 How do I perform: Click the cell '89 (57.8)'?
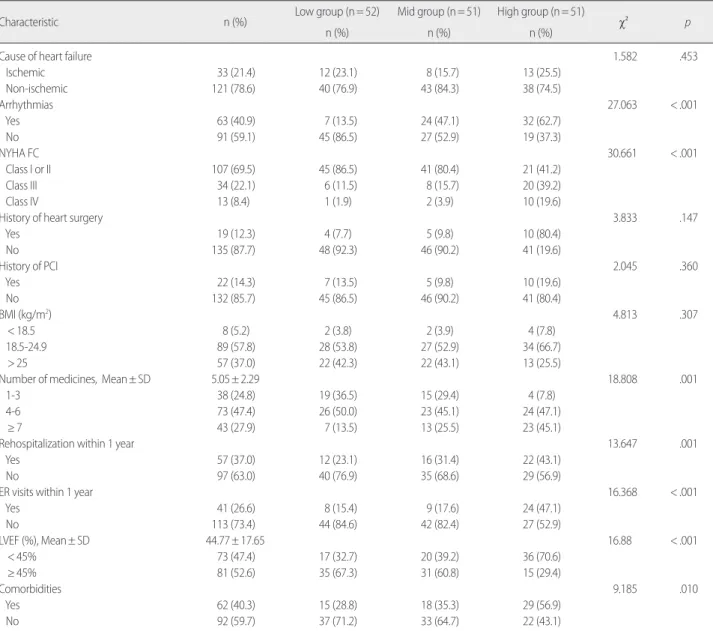pyautogui.click(x=236, y=347)
